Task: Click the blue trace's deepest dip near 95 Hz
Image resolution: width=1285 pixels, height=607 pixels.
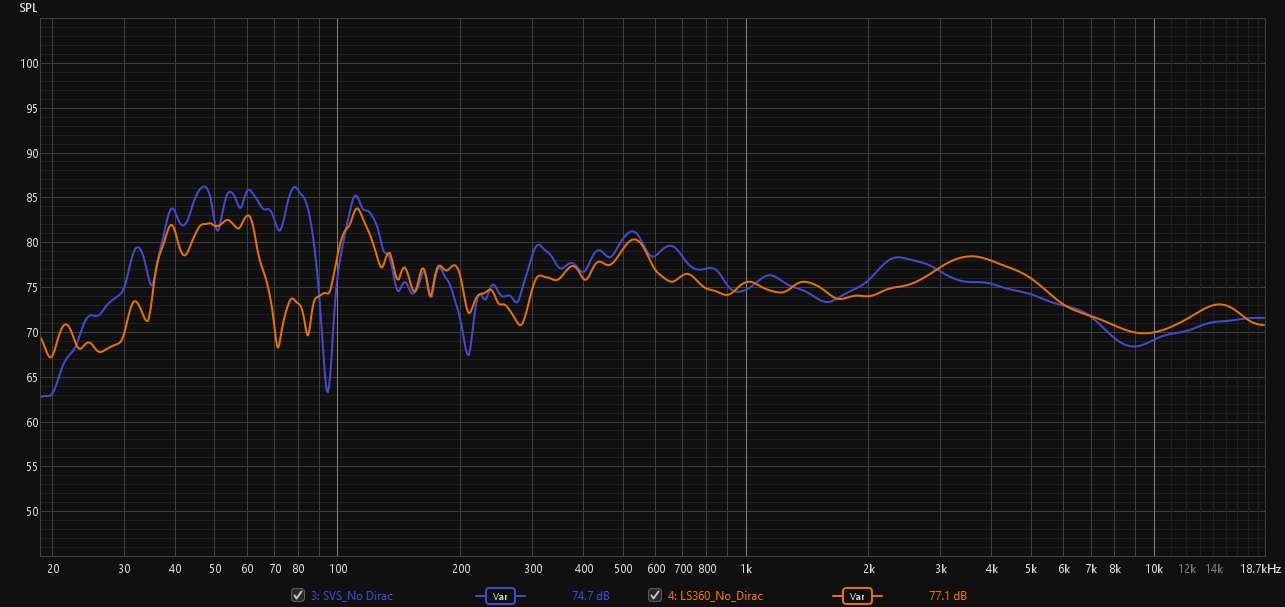Action: [327, 391]
